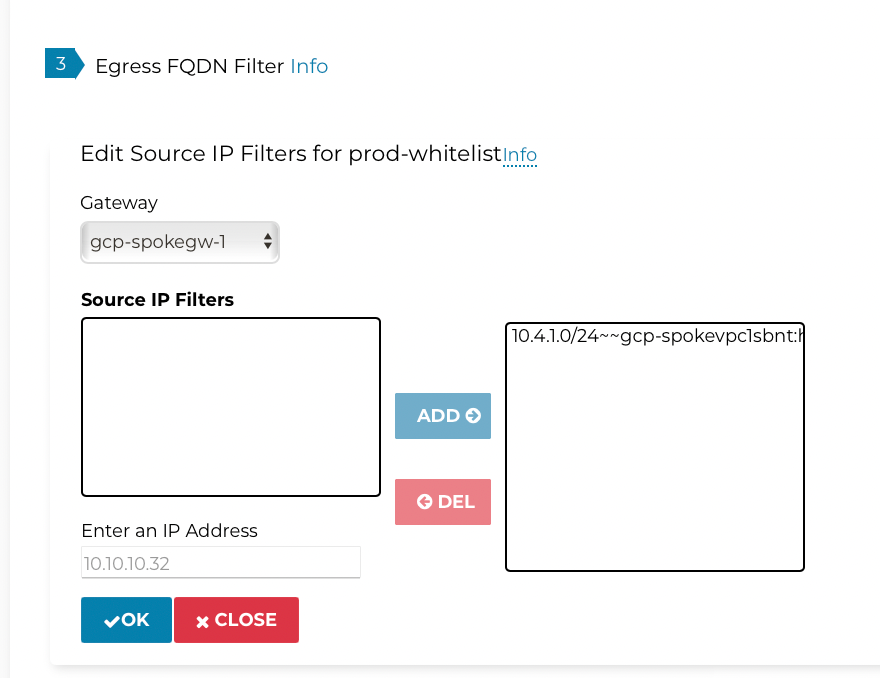
Task: Open Info link next to prod-whitelist
Action: click(520, 155)
